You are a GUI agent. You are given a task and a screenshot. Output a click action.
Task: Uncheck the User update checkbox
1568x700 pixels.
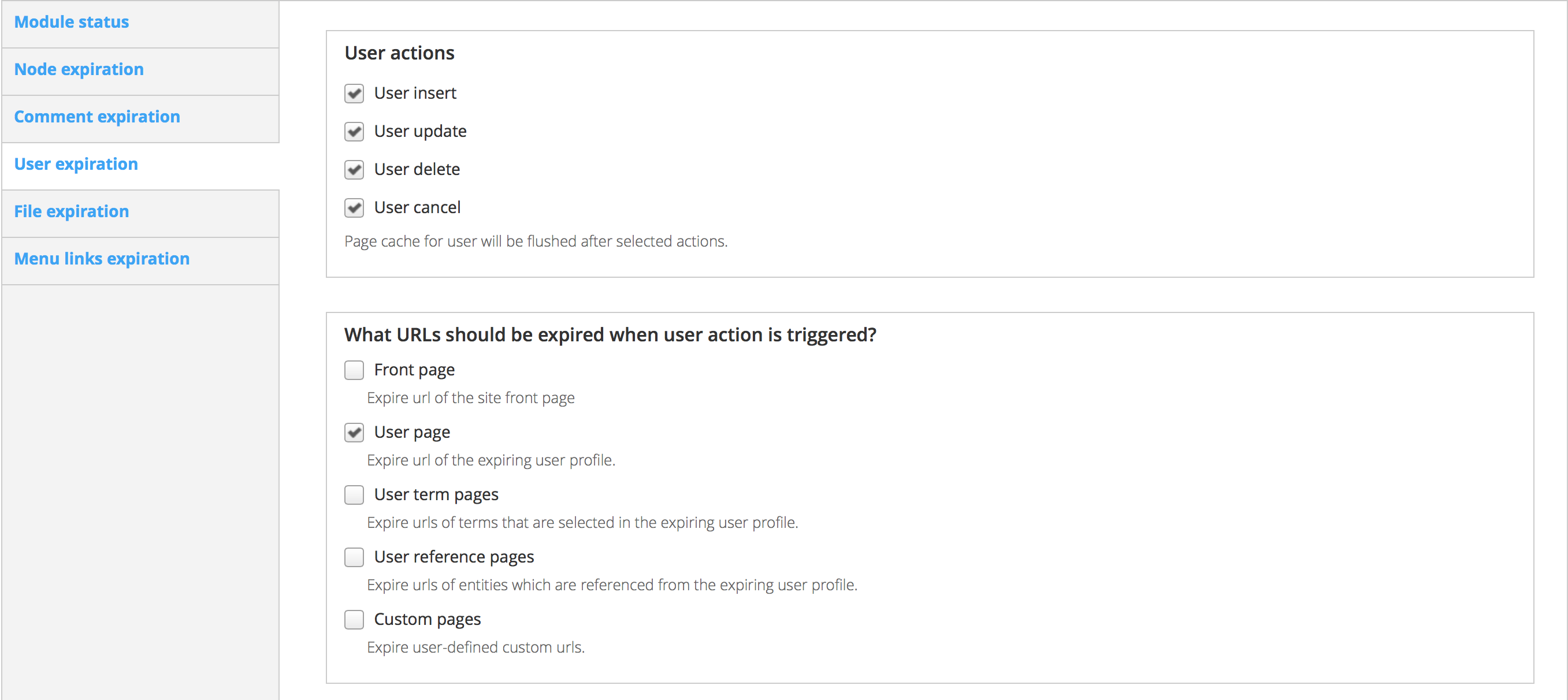click(354, 132)
